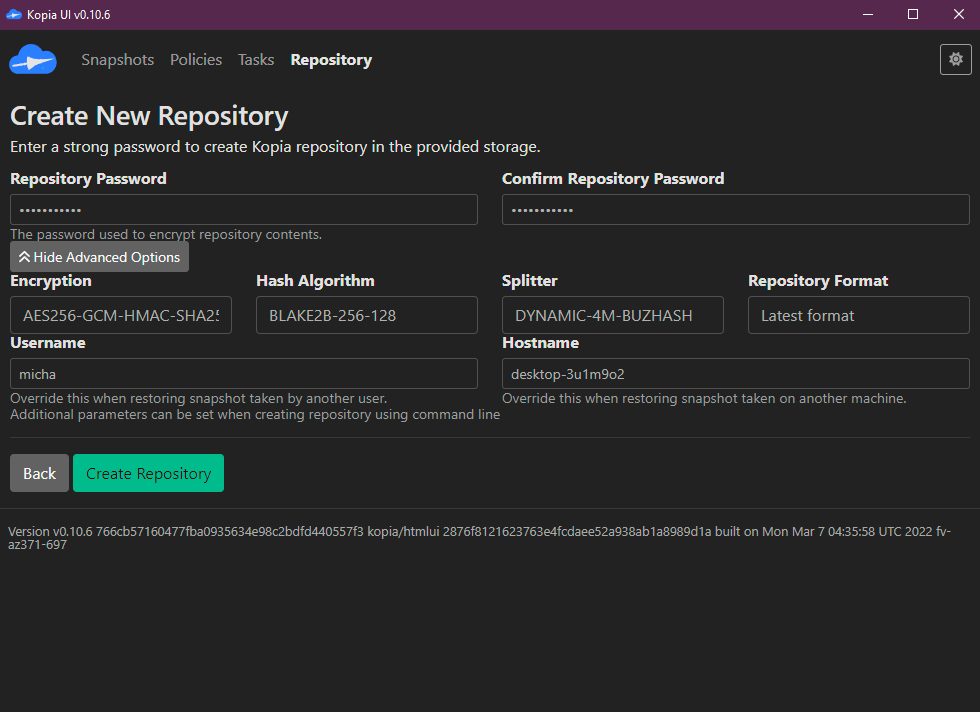This screenshot has height=712, width=980.
Task: Select the Repository tab
Action: (331, 60)
